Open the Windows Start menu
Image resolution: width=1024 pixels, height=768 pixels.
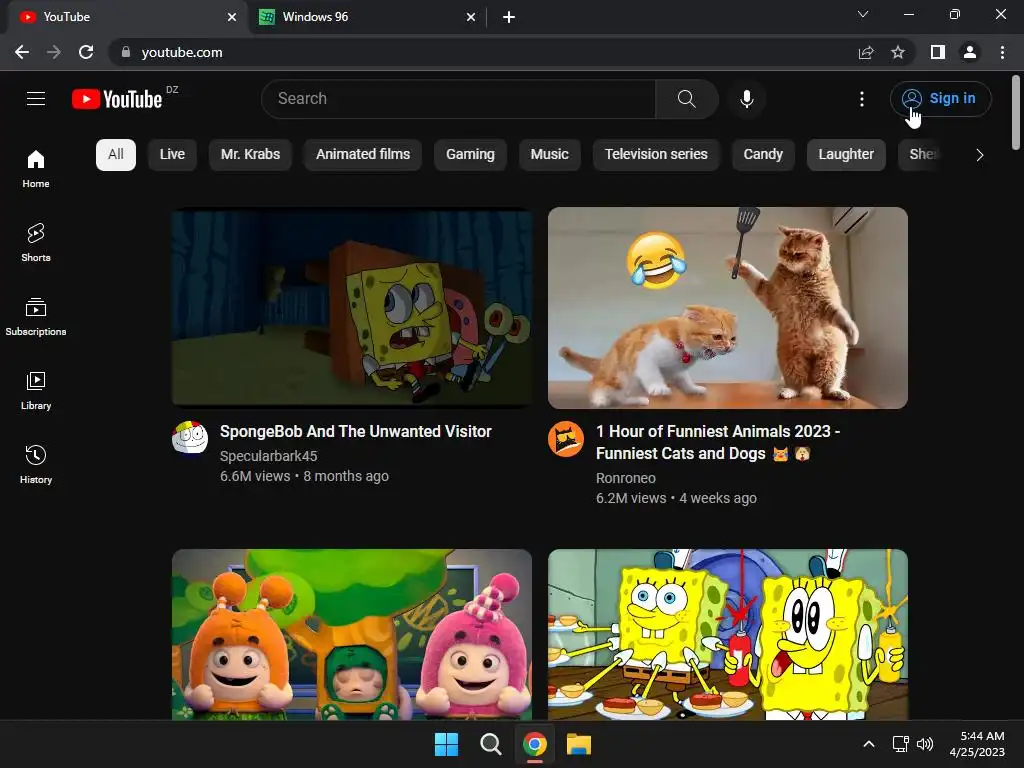(447, 744)
